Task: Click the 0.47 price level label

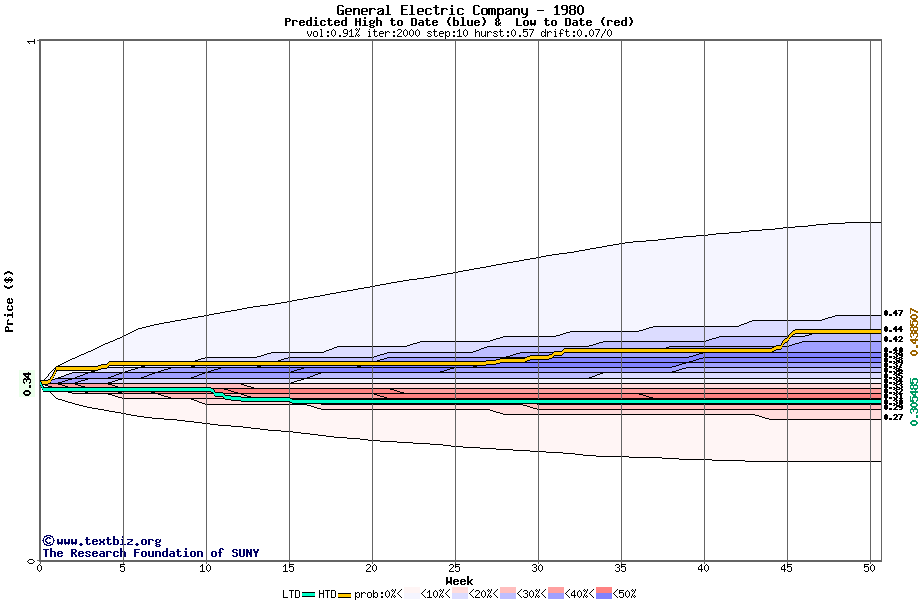Action: coord(894,314)
